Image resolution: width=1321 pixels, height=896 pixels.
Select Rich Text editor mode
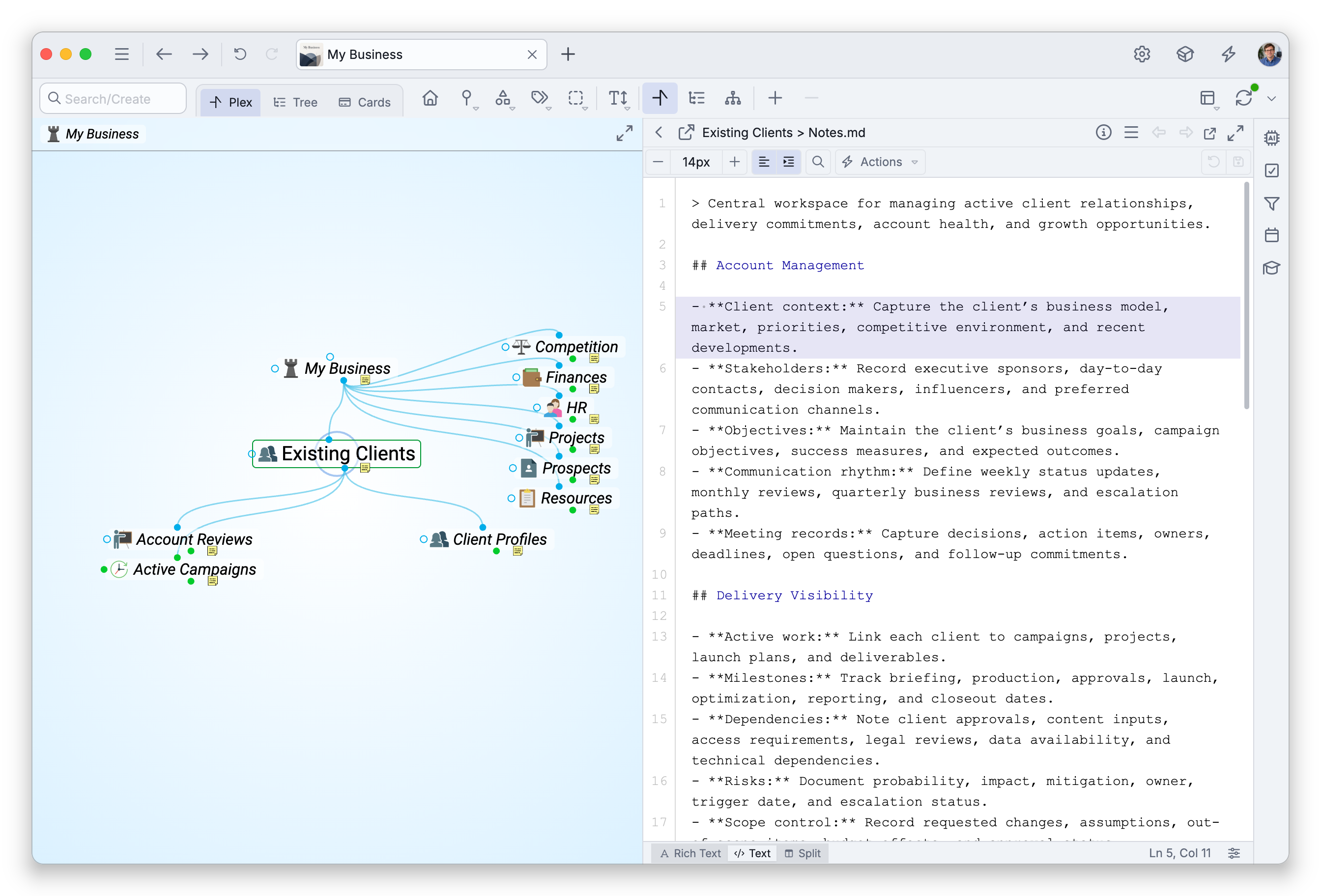coord(690,853)
